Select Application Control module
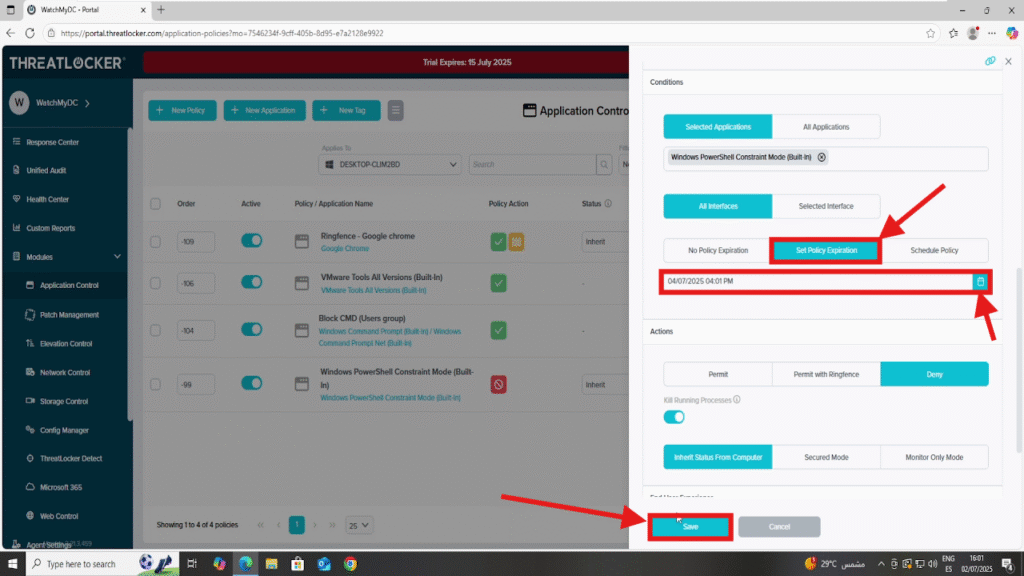This screenshot has height=576, width=1024. pyautogui.click(x=69, y=285)
